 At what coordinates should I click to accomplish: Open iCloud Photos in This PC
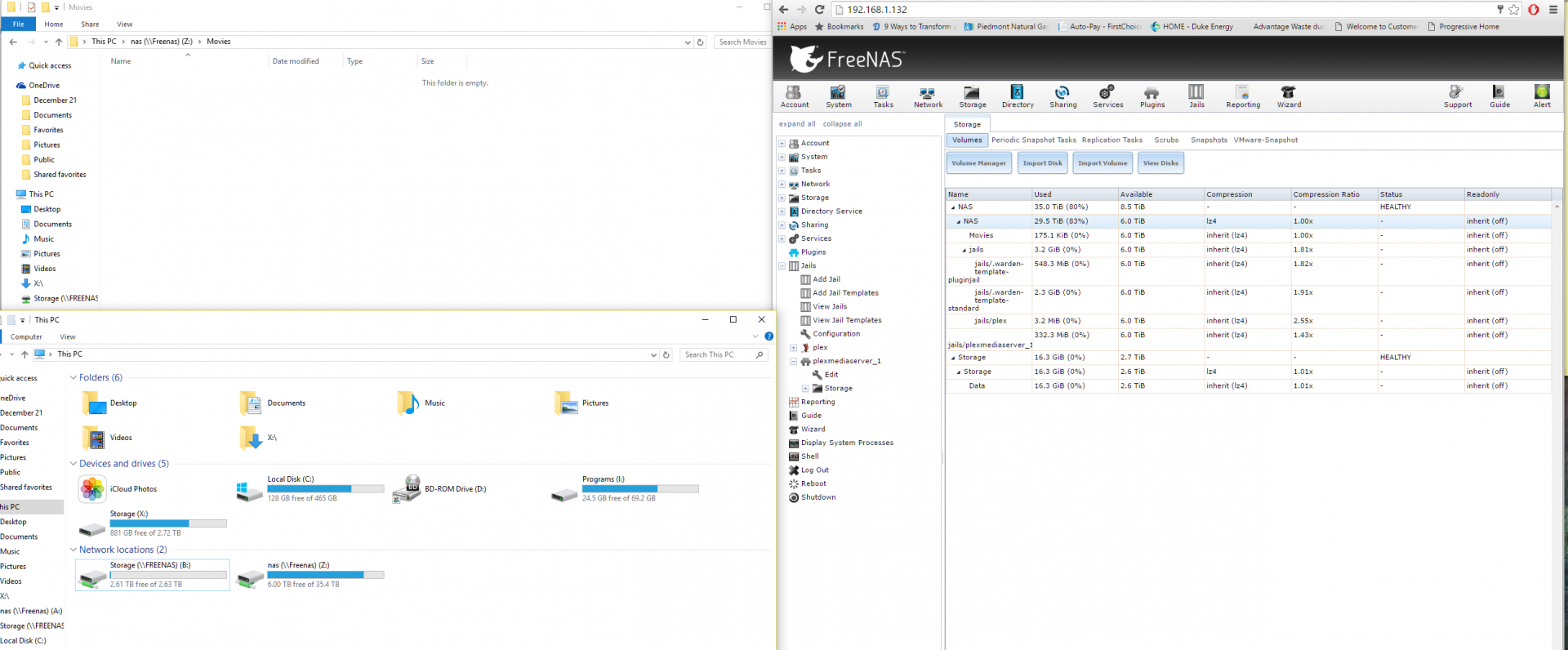118,489
